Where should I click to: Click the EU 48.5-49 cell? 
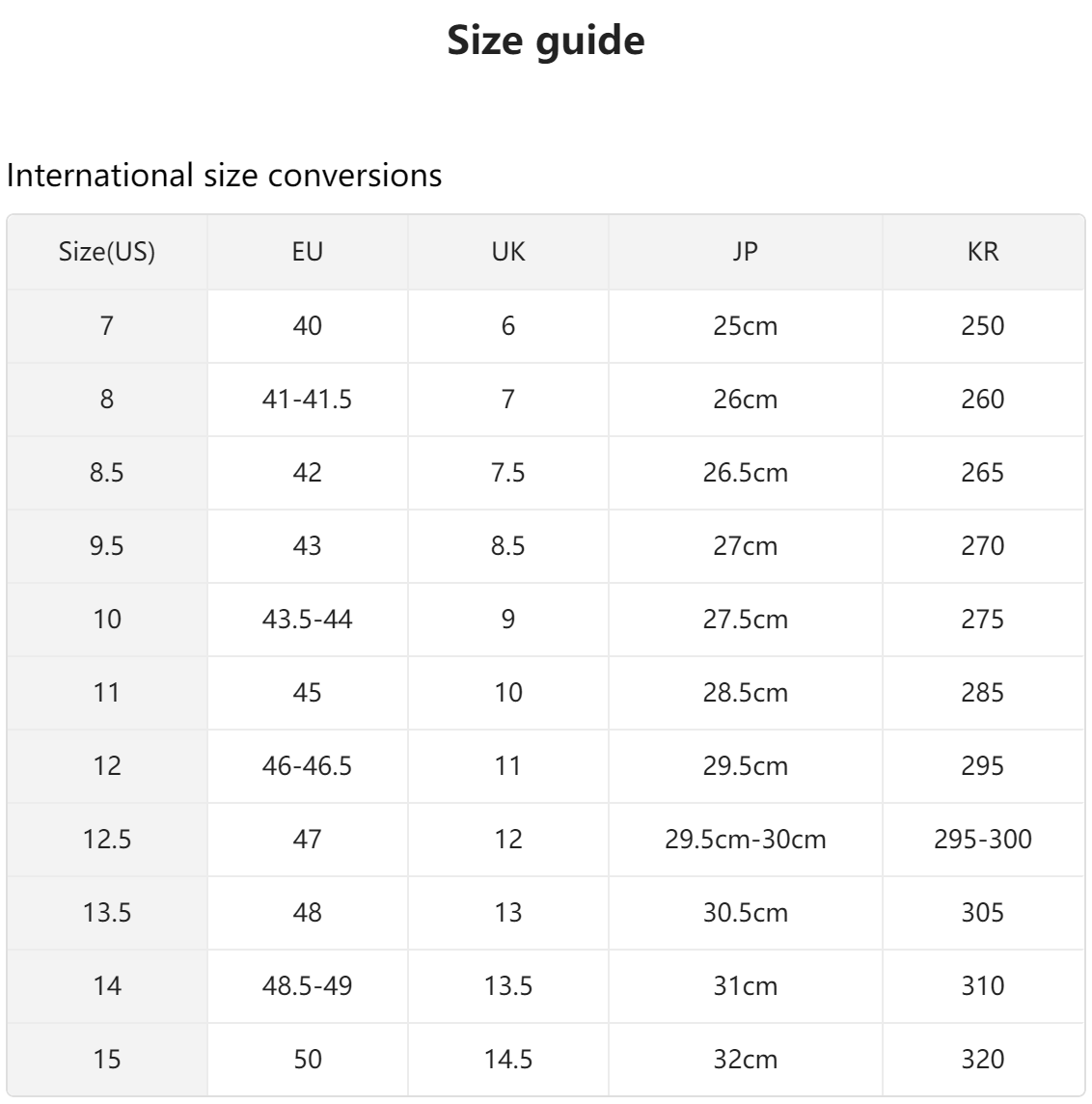(308, 985)
